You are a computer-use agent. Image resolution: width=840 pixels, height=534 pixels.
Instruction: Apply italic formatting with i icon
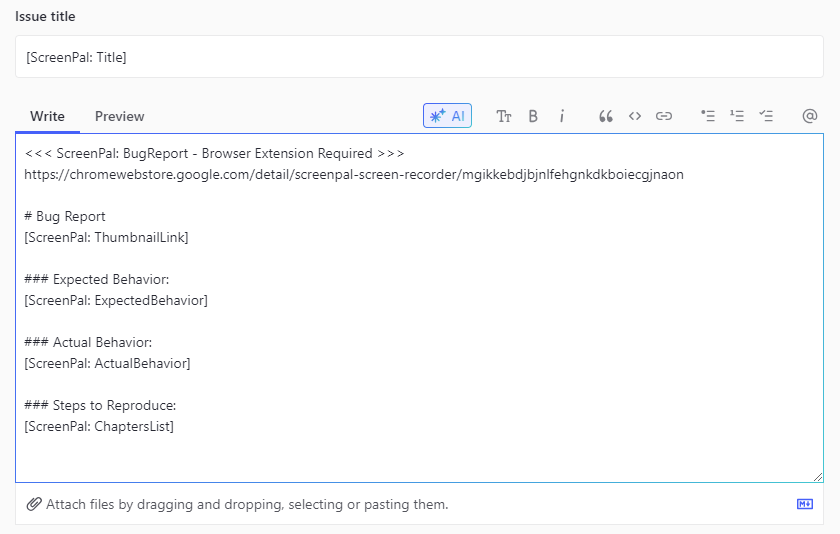tap(561, 116)
